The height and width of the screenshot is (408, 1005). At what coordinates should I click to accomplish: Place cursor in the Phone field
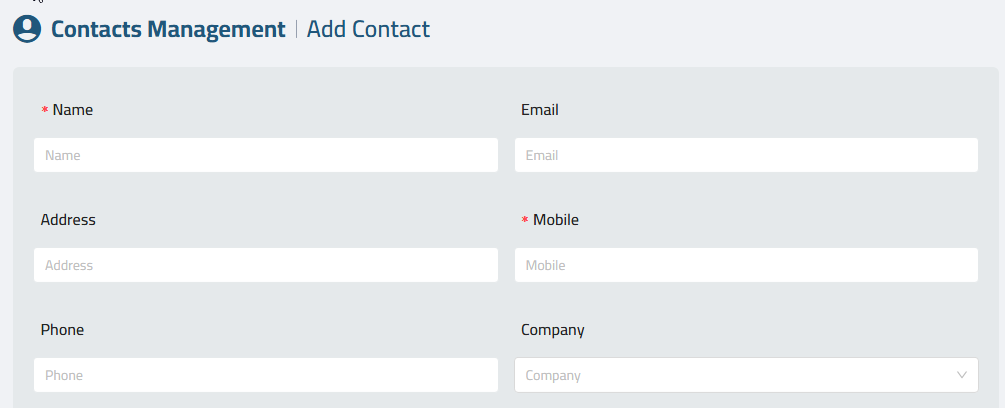click(x=266, y=375)
